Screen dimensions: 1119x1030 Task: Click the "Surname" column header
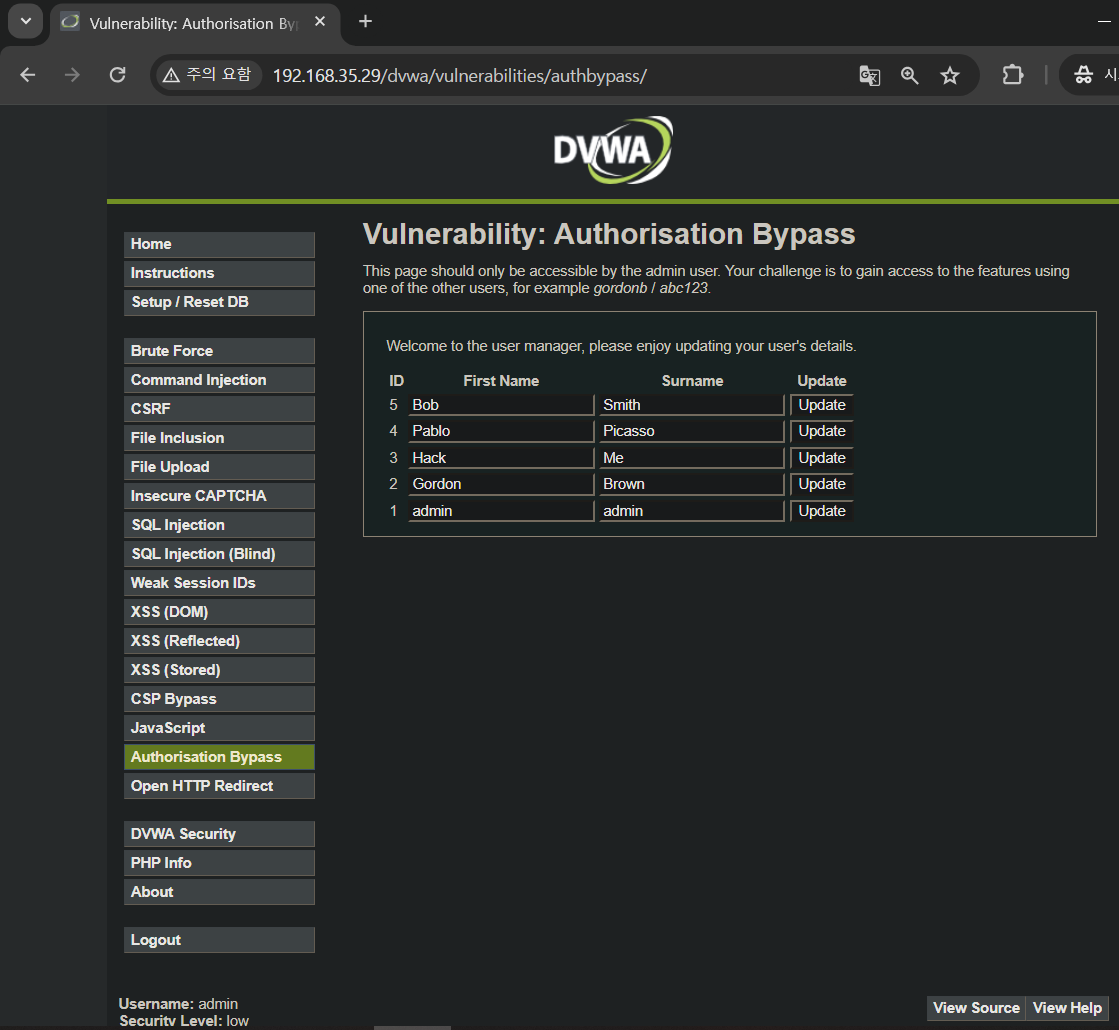[x=692, y=381]
